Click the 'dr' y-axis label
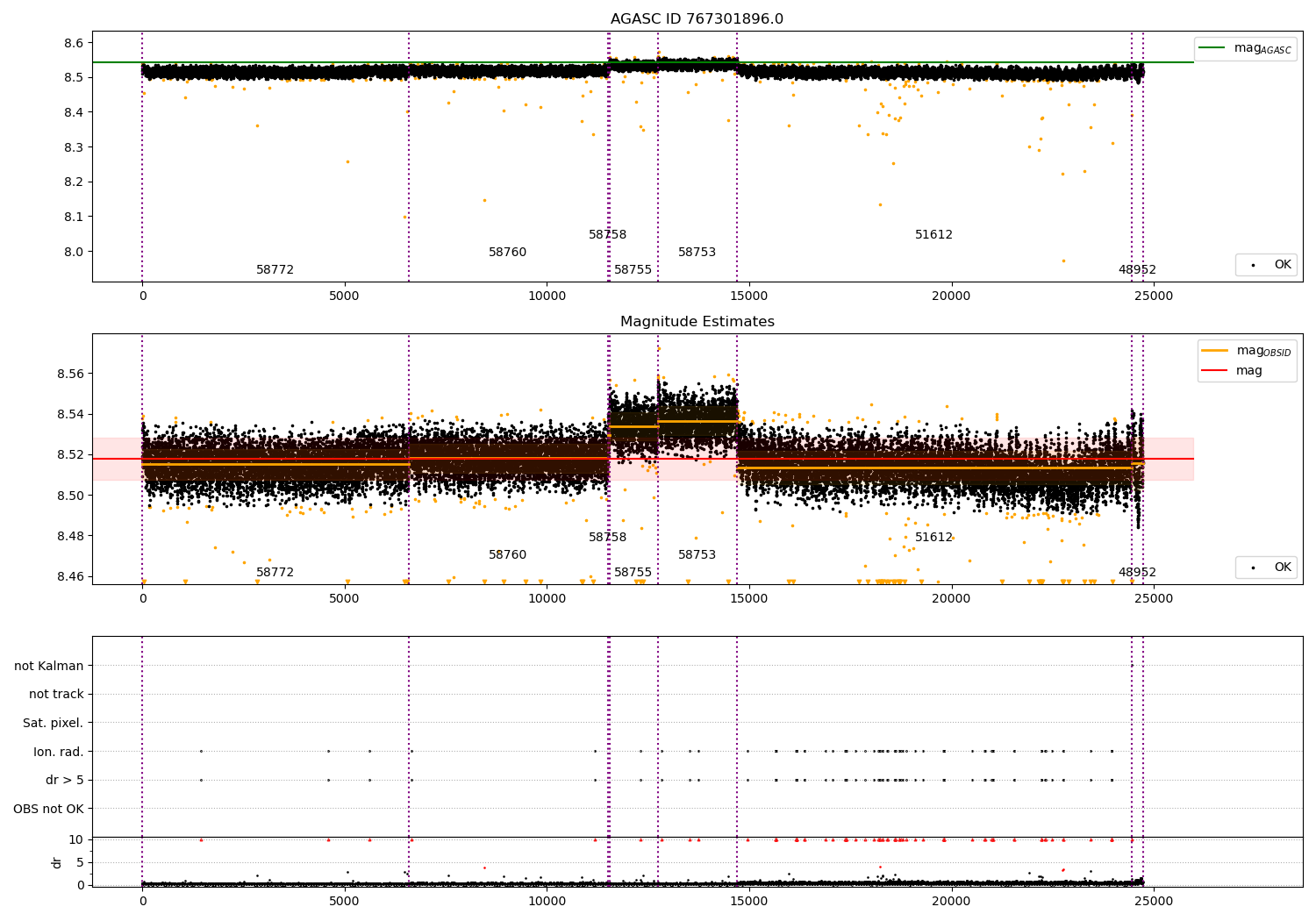 [57, 862]
